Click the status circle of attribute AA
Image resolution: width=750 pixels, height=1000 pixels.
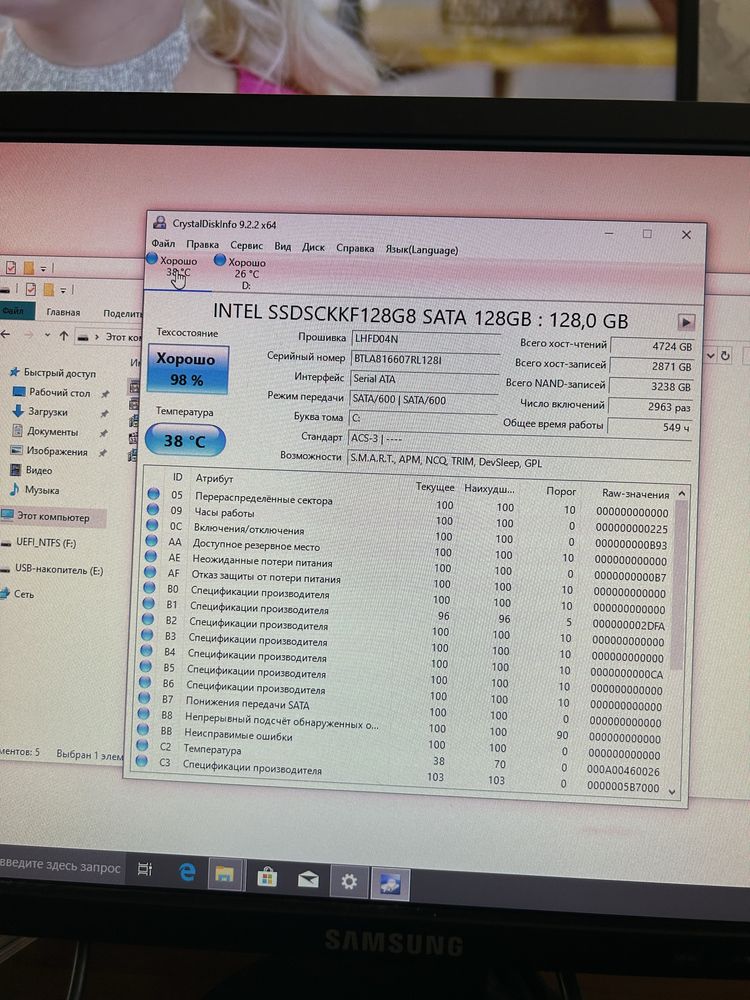[x=151, y=541]
